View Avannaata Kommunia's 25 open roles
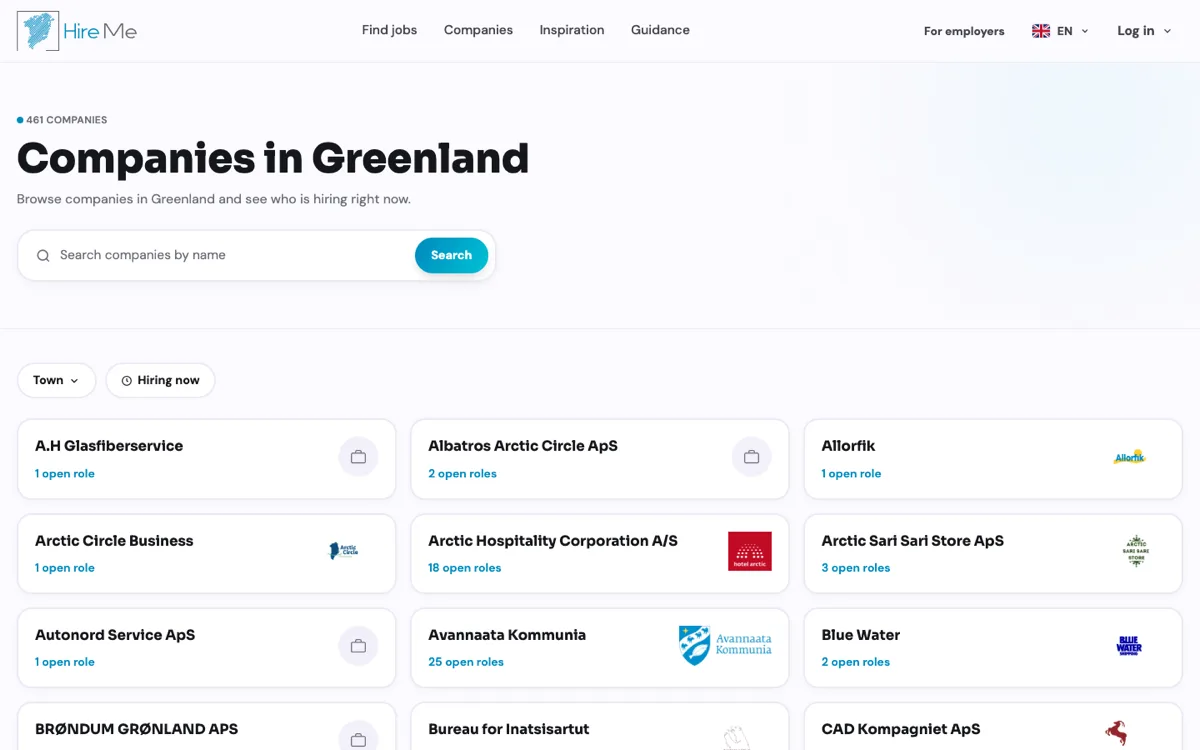 click(x=466, y=662)
